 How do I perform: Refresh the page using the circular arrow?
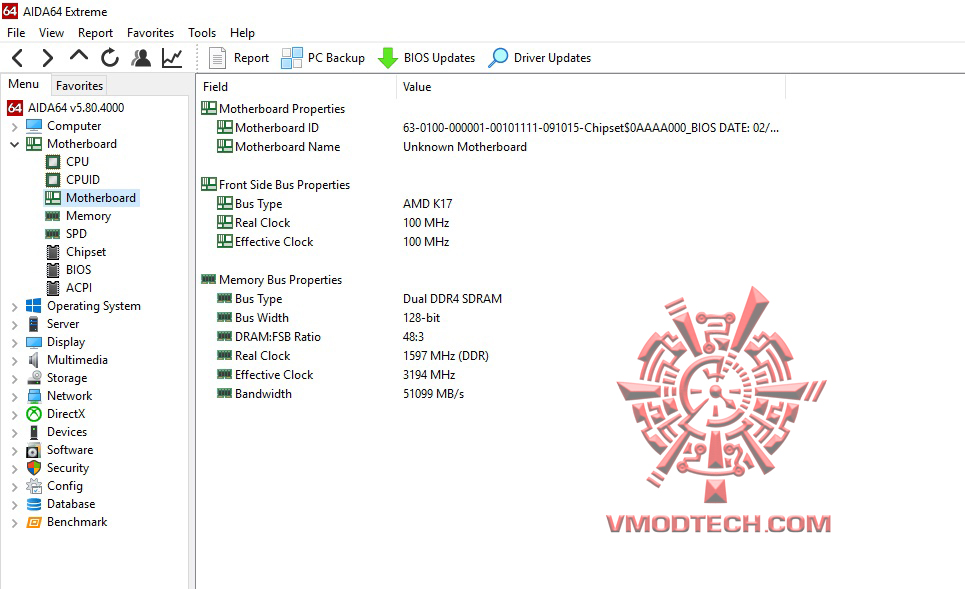[x=110, y=58]
